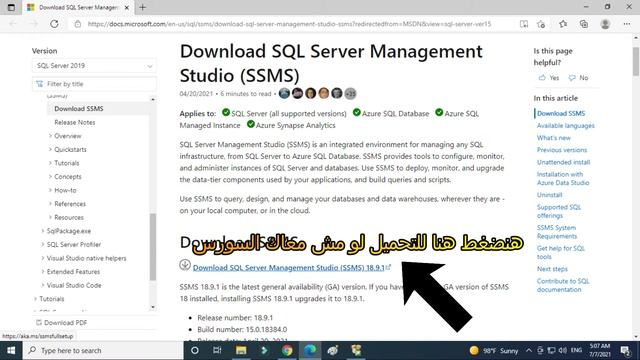Reload the page with the refresh icon
Screen dimensions: 640x360
click(54, 24)
